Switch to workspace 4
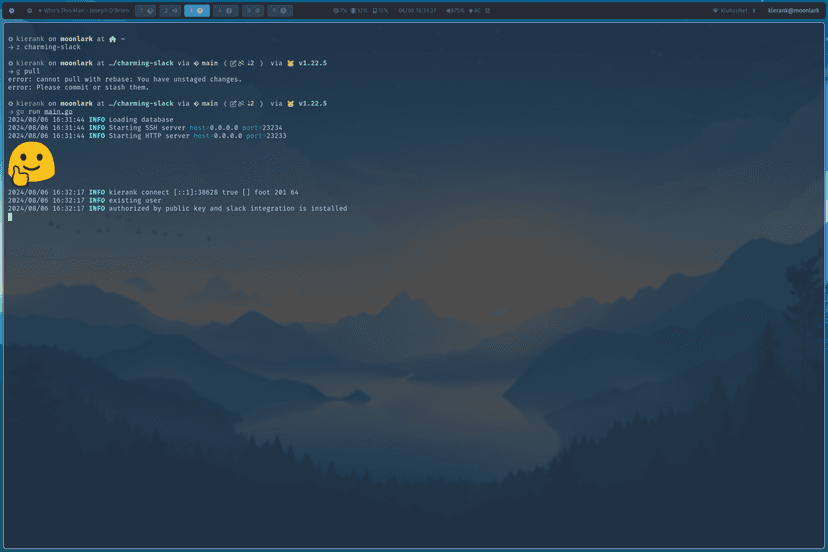Screen dimensions: 828x552 click(x=226, y=10)
